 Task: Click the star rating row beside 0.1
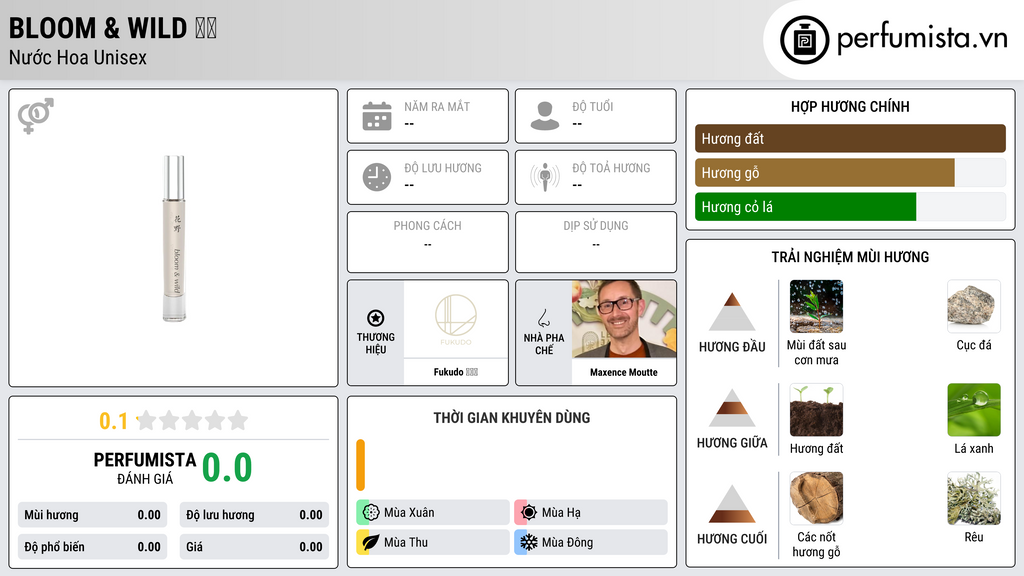coord(192,420)
